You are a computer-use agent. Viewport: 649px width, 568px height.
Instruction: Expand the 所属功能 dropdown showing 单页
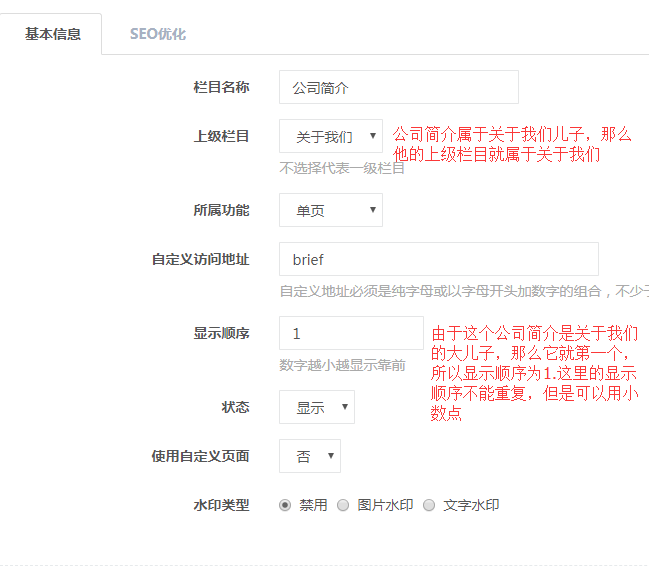pos(330,210)
